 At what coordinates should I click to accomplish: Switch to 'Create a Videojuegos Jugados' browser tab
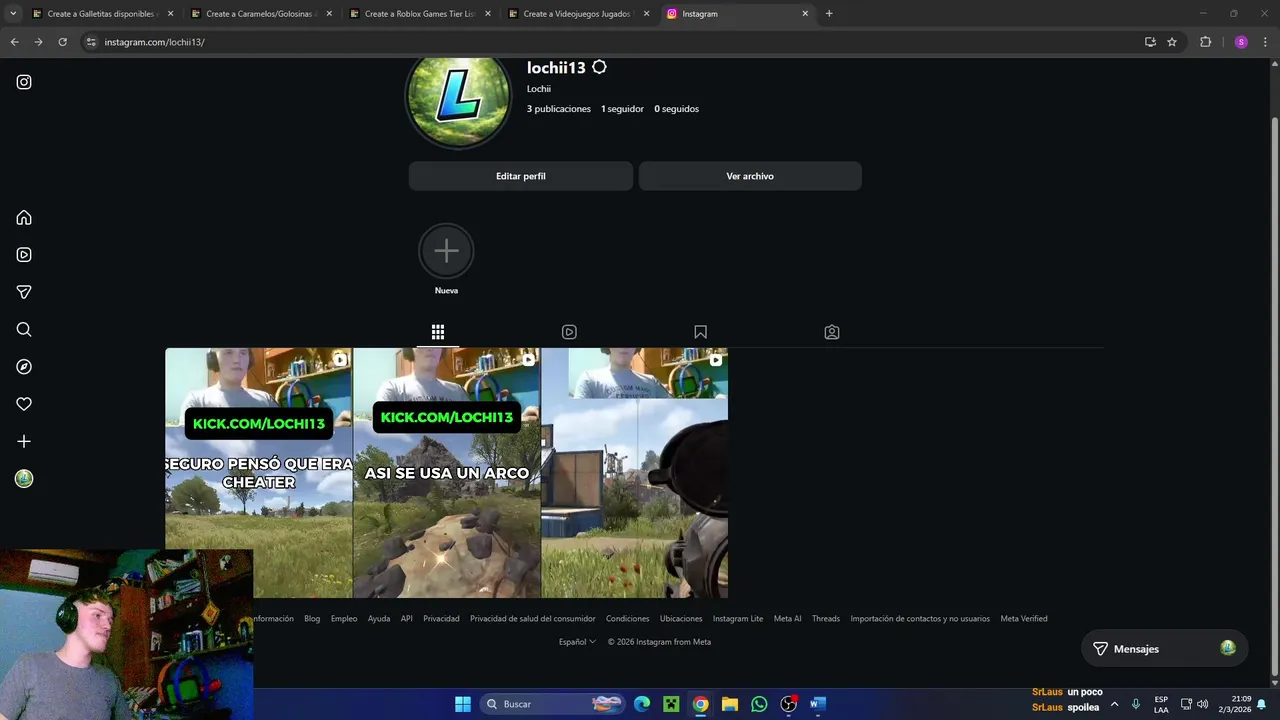click(578, 14)
